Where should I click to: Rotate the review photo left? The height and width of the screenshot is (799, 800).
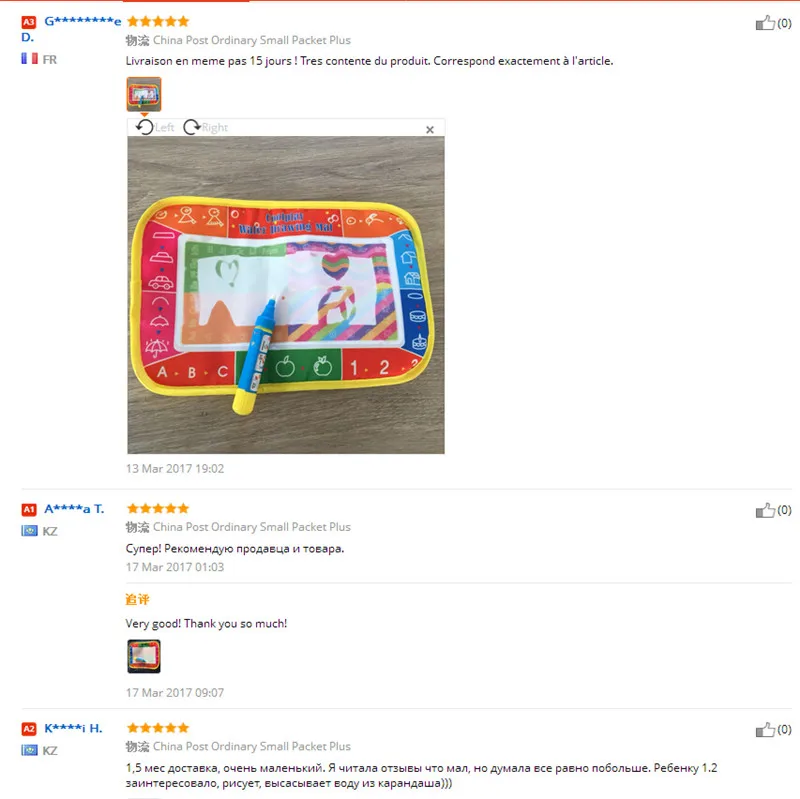tap(155, 127)
